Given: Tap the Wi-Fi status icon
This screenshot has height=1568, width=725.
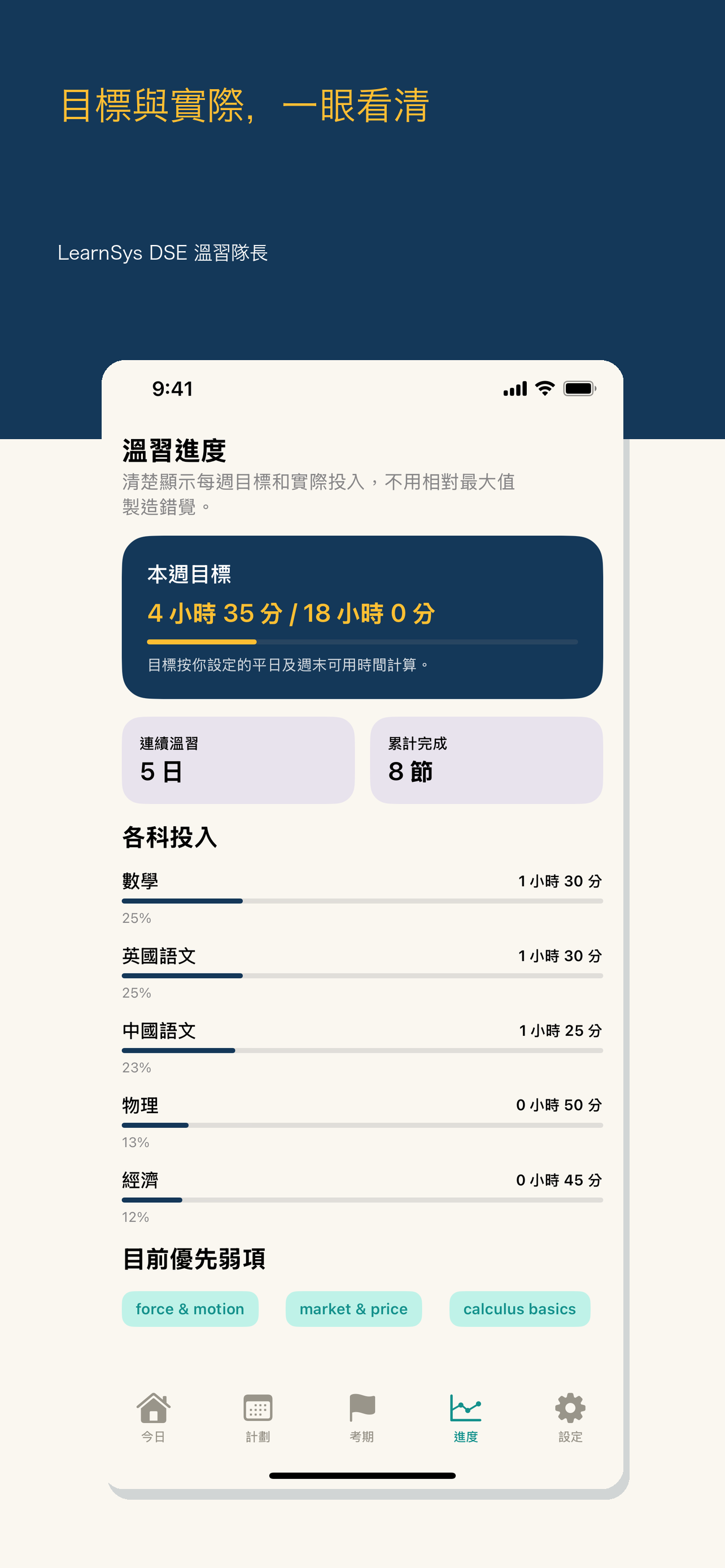Looking at the screenshot, I should click(x=545, y=388).
